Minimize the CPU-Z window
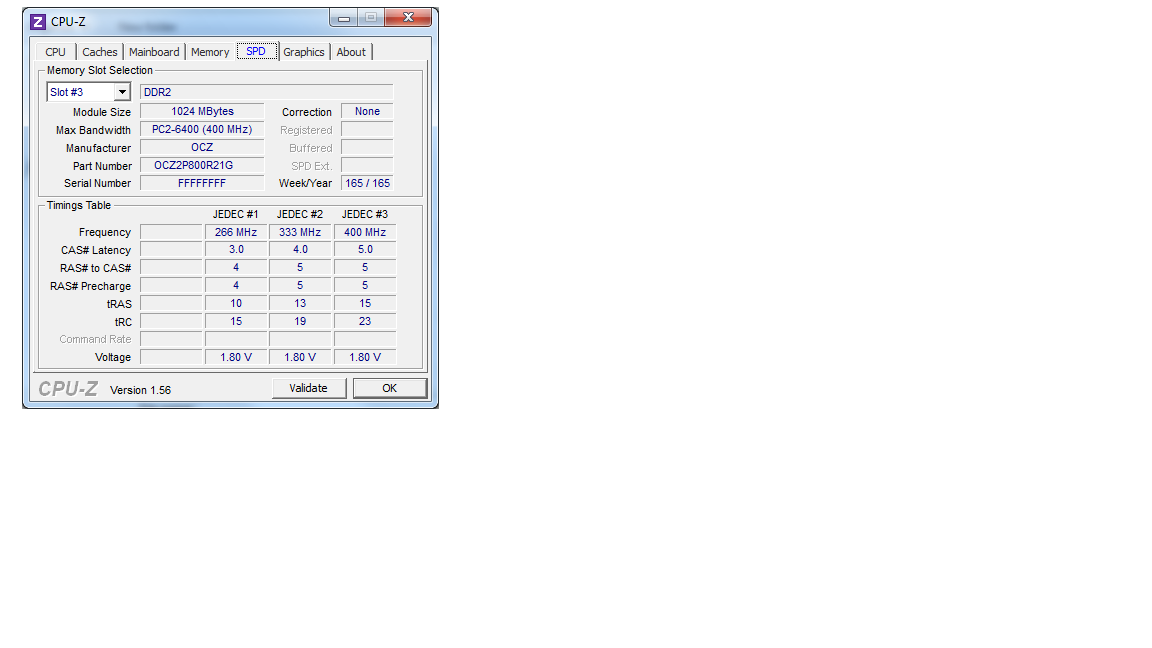 pyautogui.click(x=344, y=18)
